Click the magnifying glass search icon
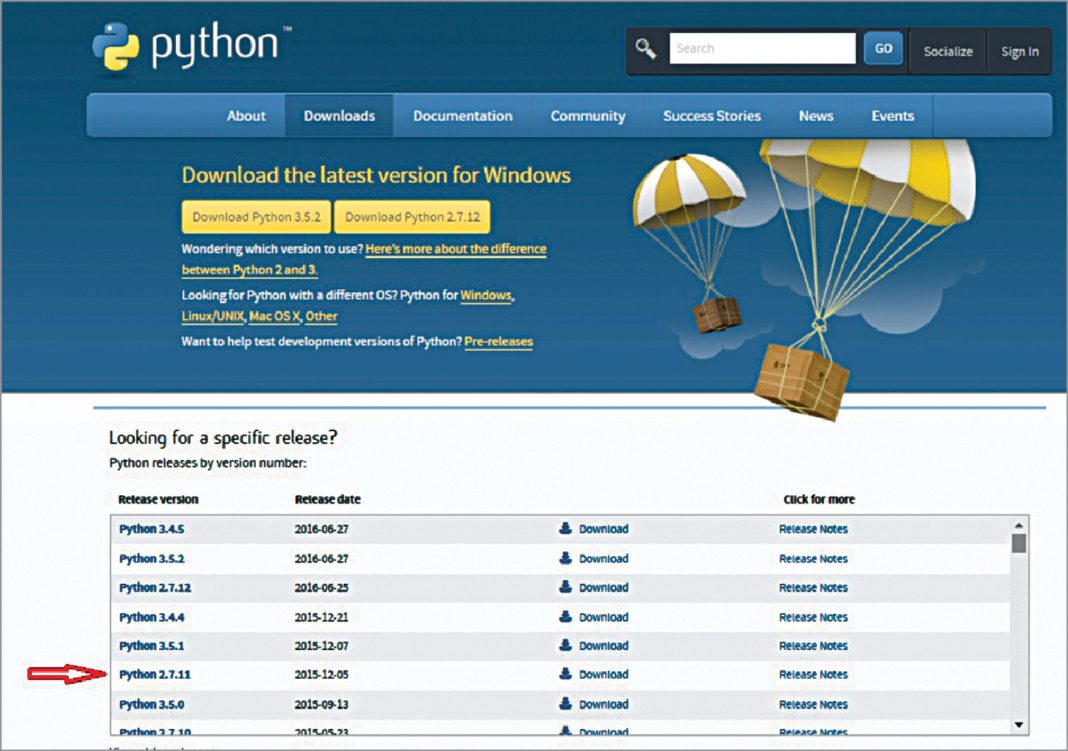Screen dimensions: 1068x751 pyautogui.click(x=646, y=49)
